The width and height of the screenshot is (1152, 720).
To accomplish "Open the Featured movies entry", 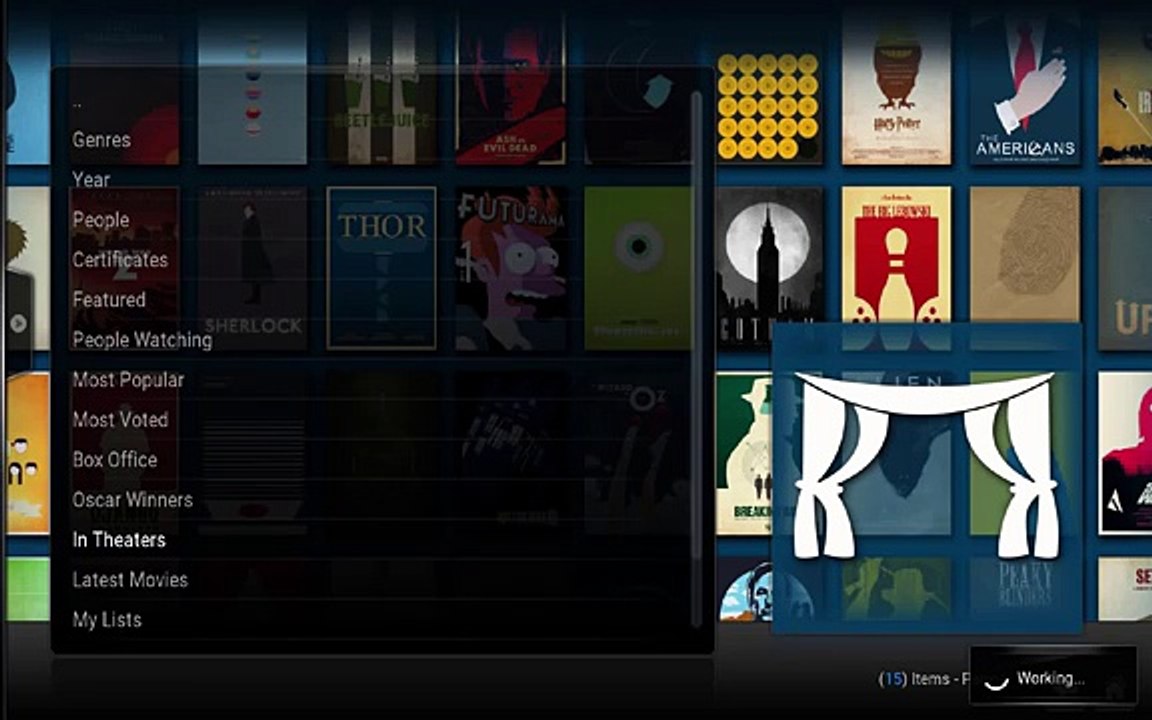I will point(109,299).
